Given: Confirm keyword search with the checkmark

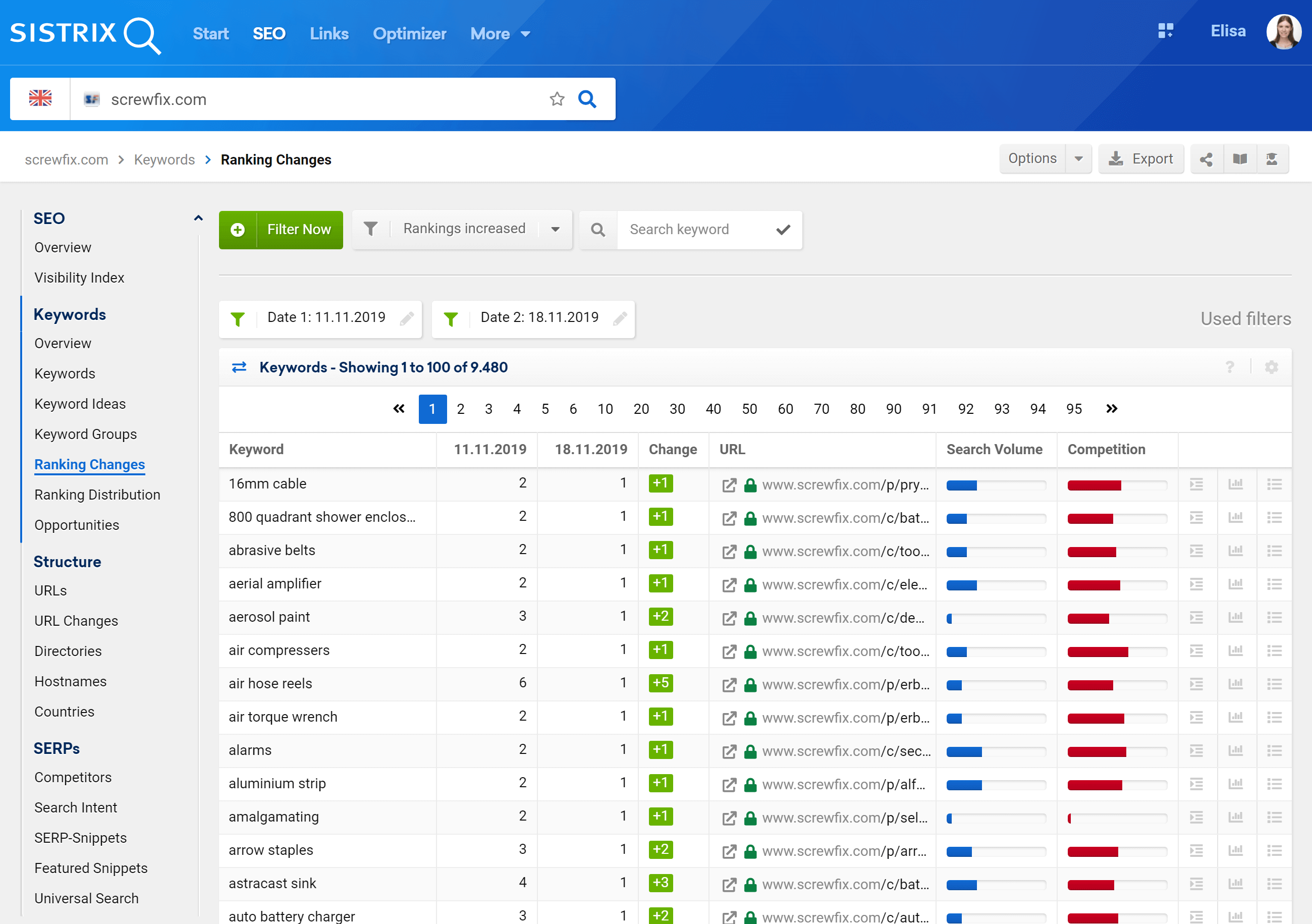Looking at the screenshot, I should (x=783, y=230).
